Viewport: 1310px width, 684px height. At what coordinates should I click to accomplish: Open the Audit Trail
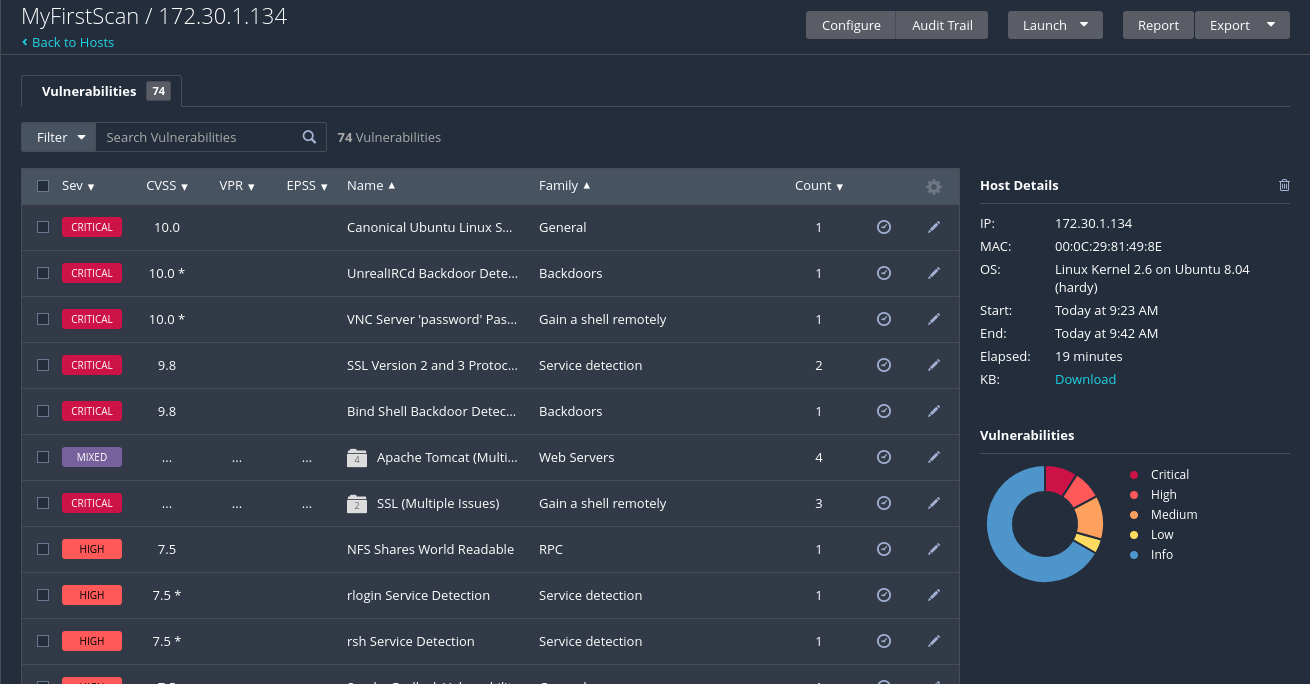coord(942,25)
